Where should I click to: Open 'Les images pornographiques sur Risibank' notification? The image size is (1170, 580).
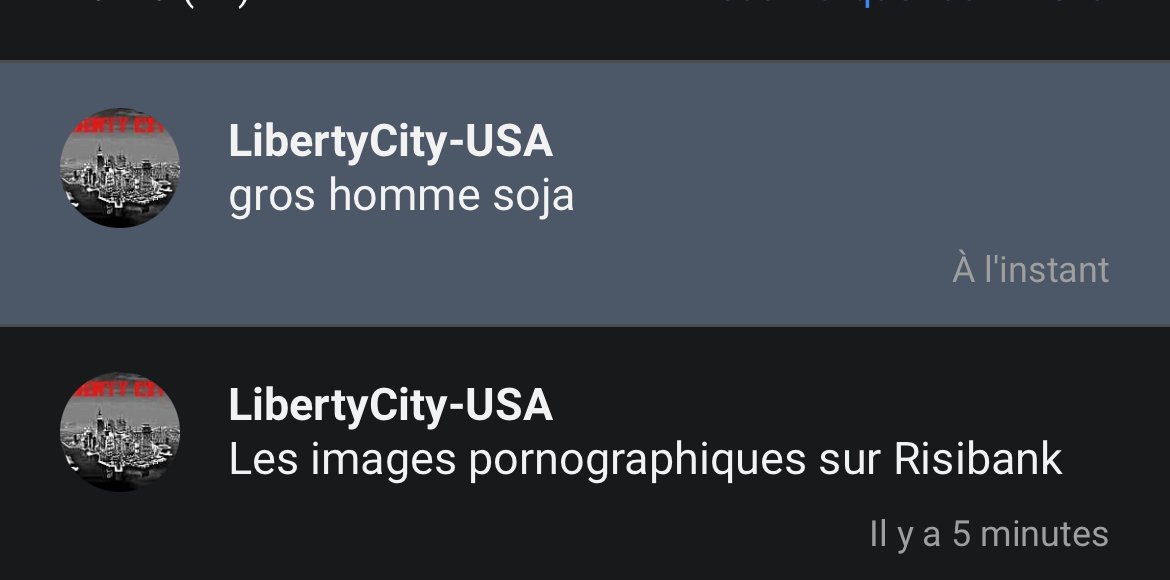tap(585, 453)
